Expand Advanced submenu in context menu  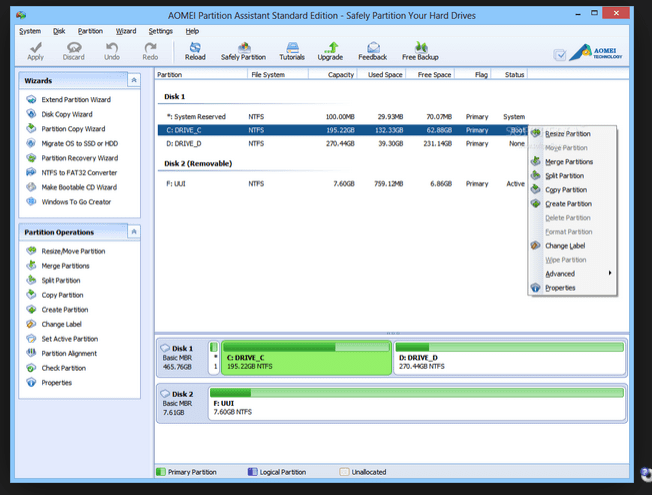coord(573,273)
